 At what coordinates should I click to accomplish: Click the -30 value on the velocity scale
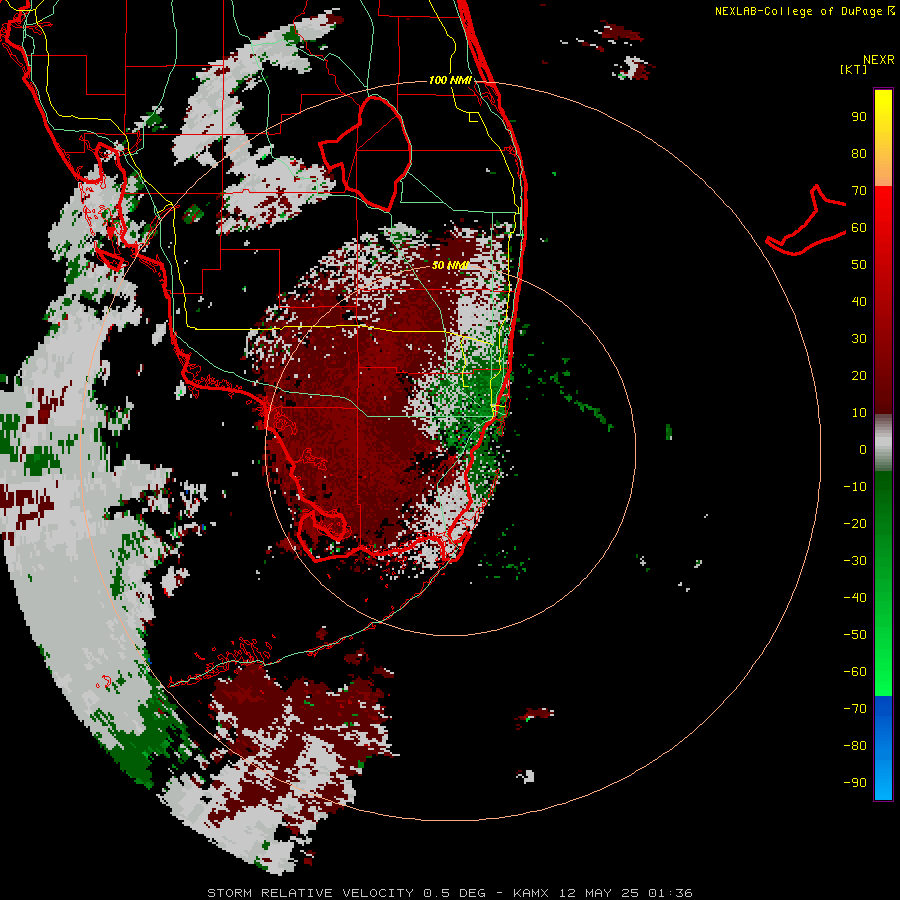(855, 561)
